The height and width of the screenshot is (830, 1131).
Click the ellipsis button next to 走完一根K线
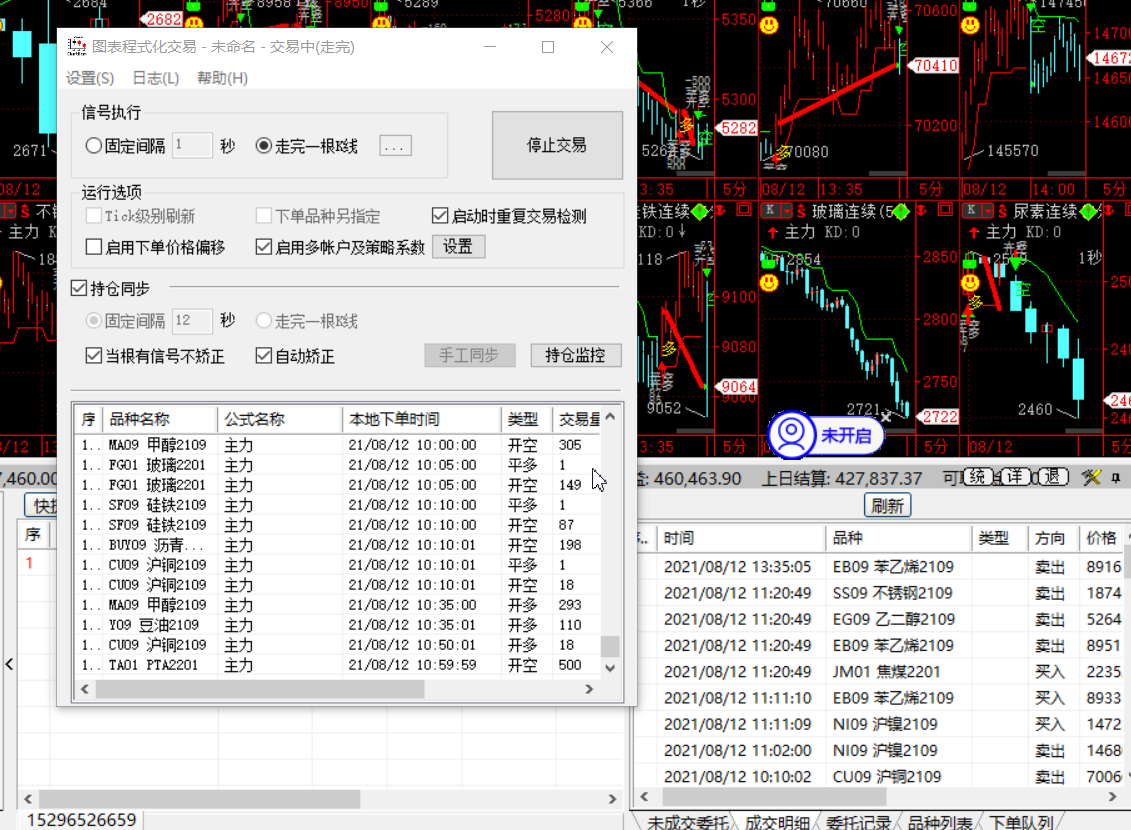click(396, 146)
